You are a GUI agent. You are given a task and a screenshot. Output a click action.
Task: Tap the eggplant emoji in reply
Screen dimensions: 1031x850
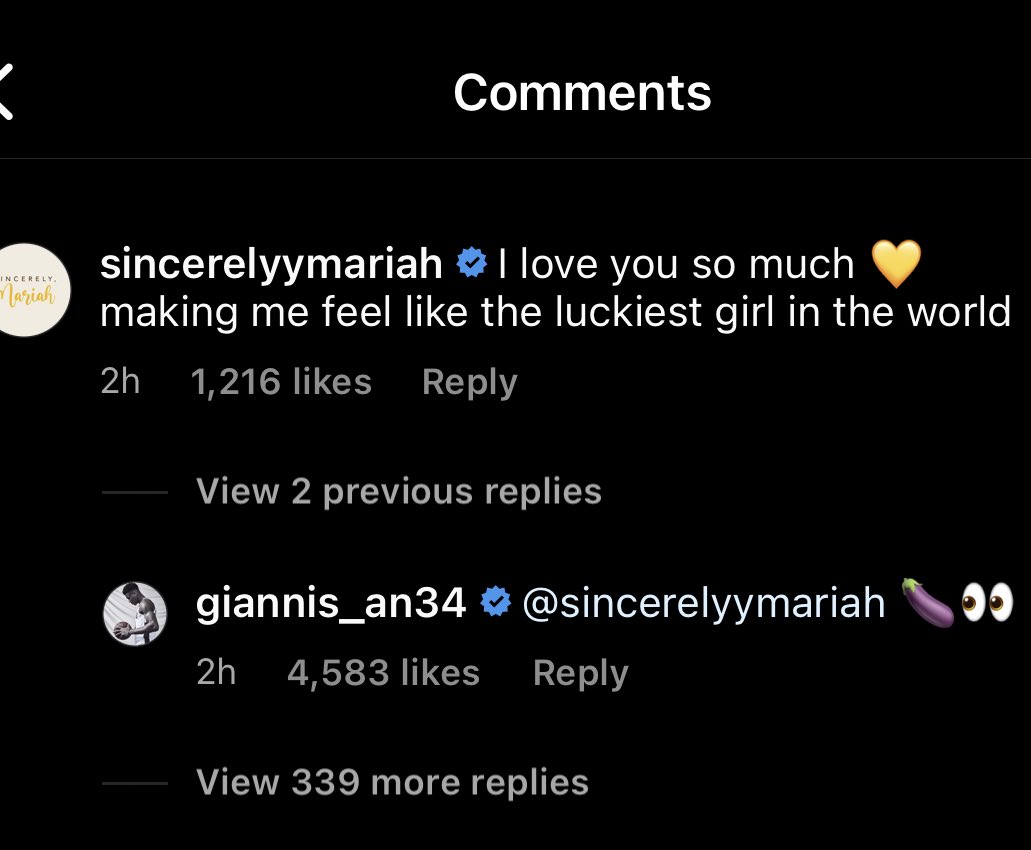[x=927, y=603]
